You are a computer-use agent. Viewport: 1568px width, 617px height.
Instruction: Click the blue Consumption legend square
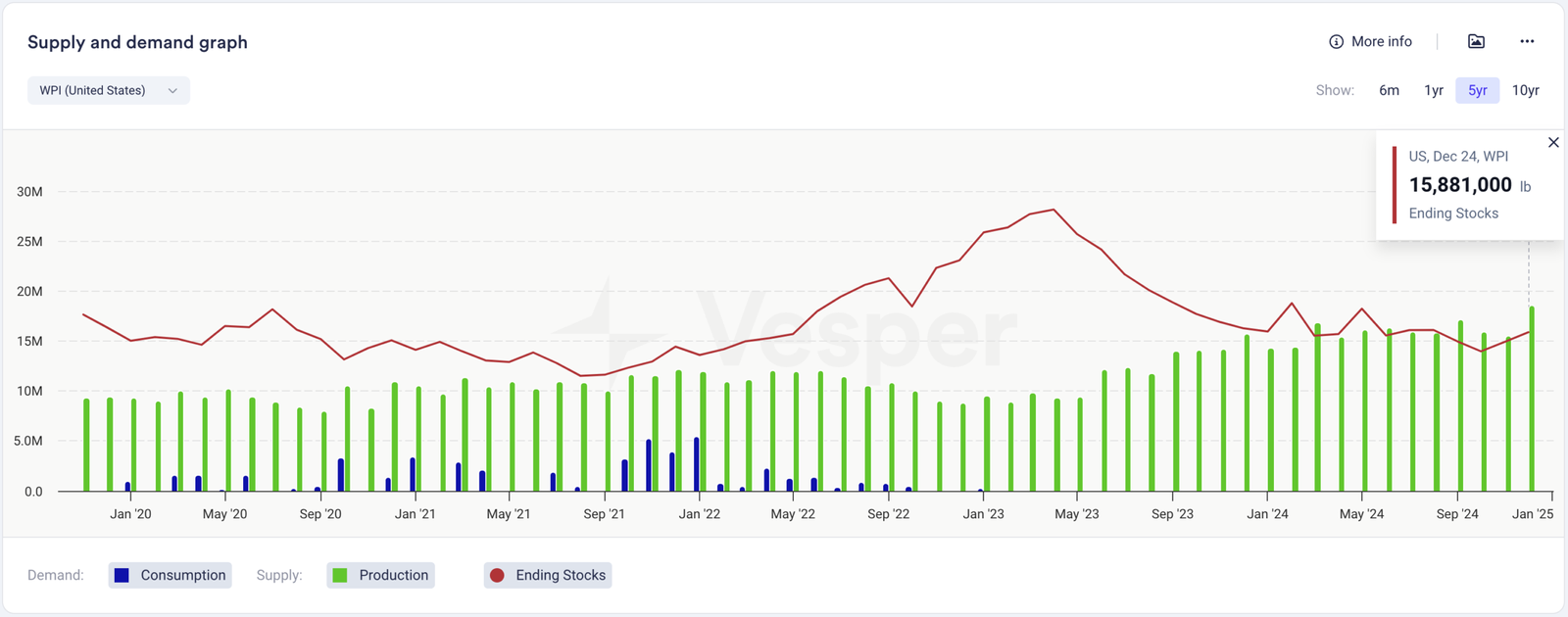pyautogui.click(x=122, y=575)
